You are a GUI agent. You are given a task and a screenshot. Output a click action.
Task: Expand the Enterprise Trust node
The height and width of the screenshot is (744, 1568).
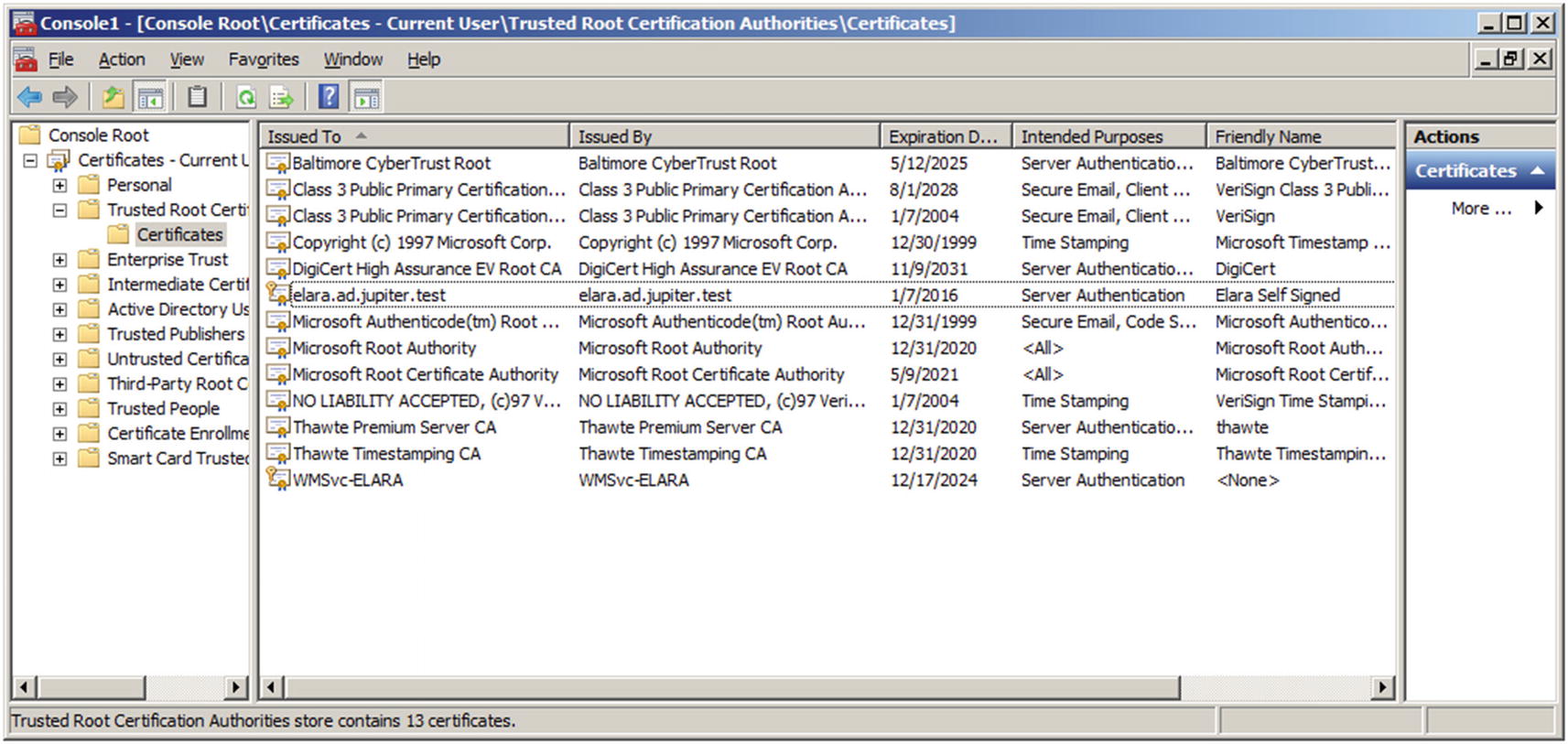(x=59, y=260)
